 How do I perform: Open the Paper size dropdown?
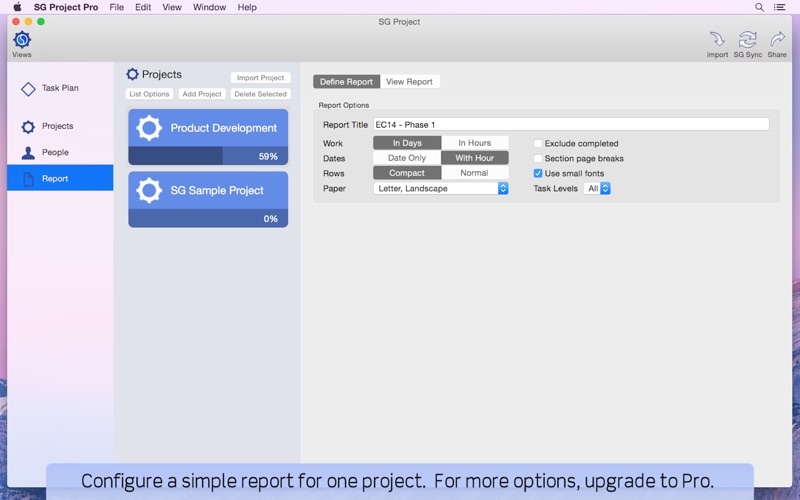441,188
